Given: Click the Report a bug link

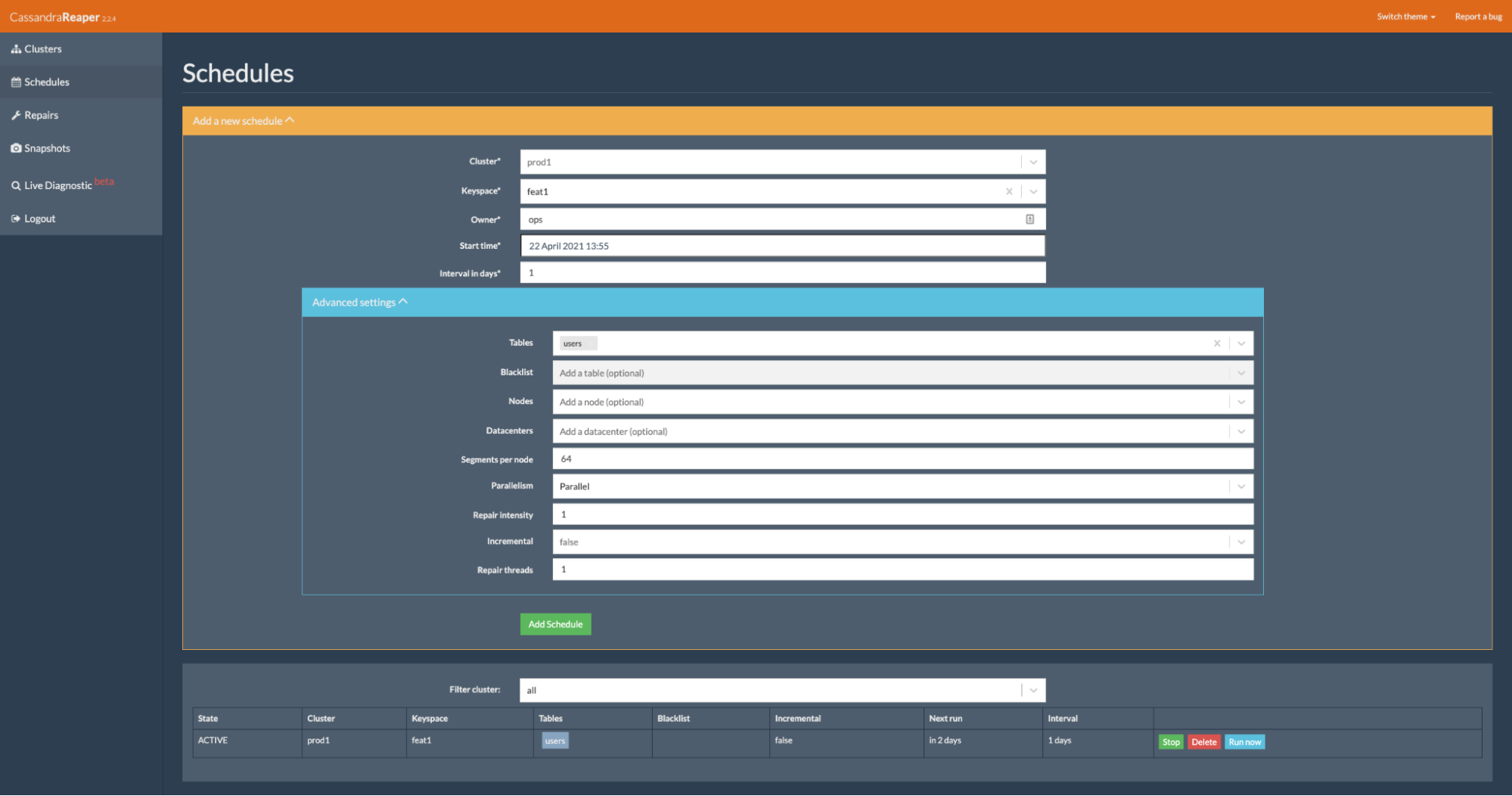Looking at the screenshot, I should tap(1478, 17).
